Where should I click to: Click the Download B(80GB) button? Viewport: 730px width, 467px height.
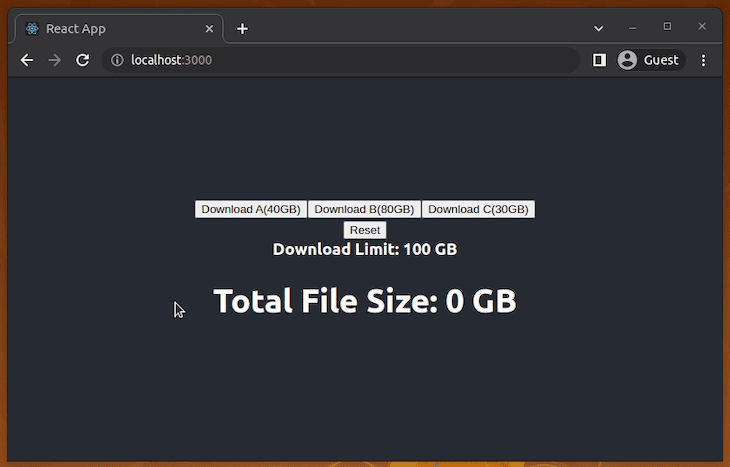364,209
